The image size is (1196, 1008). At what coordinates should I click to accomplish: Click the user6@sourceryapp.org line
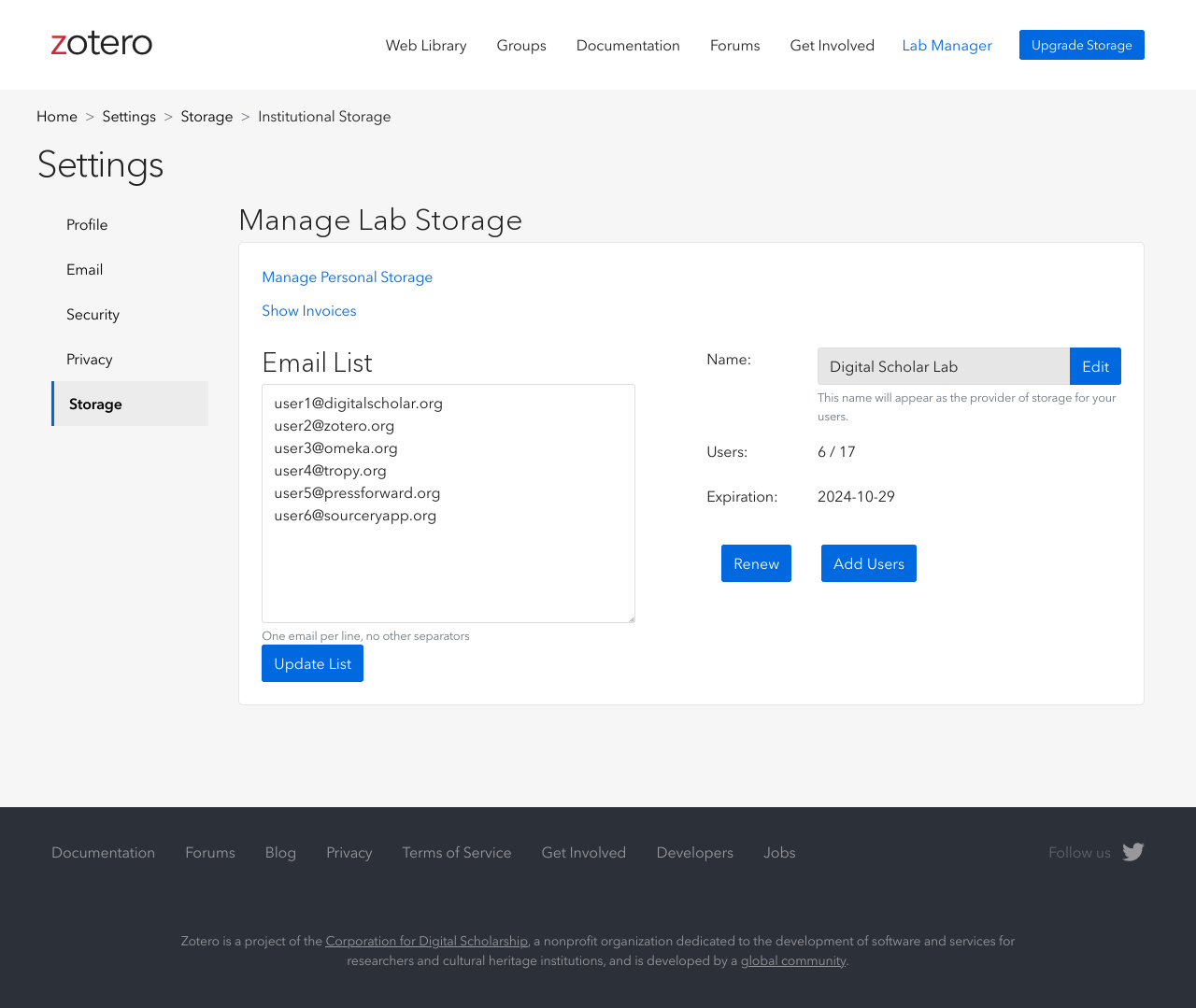(355, 516)
